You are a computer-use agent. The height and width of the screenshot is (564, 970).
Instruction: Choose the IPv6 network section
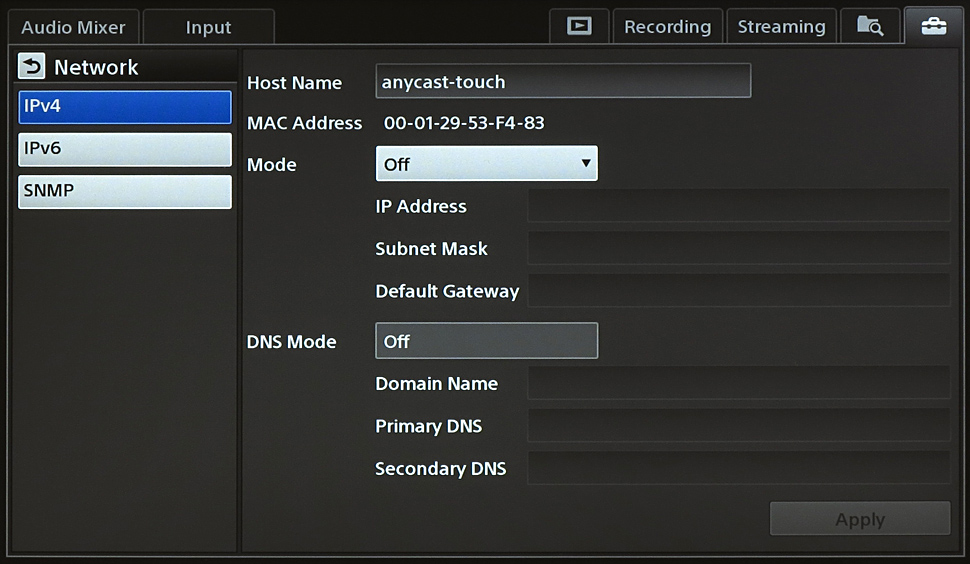[125, 149]
